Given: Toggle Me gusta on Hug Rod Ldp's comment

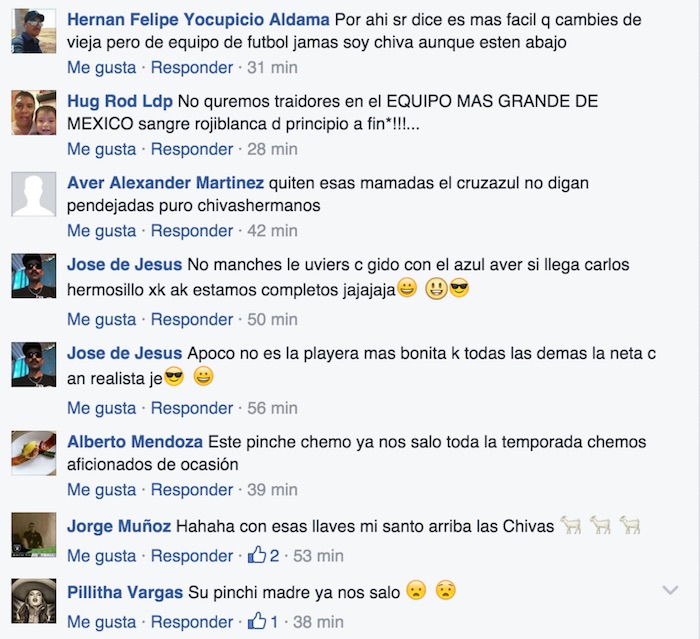Looking at the screenshot, I should coord(101,150).
